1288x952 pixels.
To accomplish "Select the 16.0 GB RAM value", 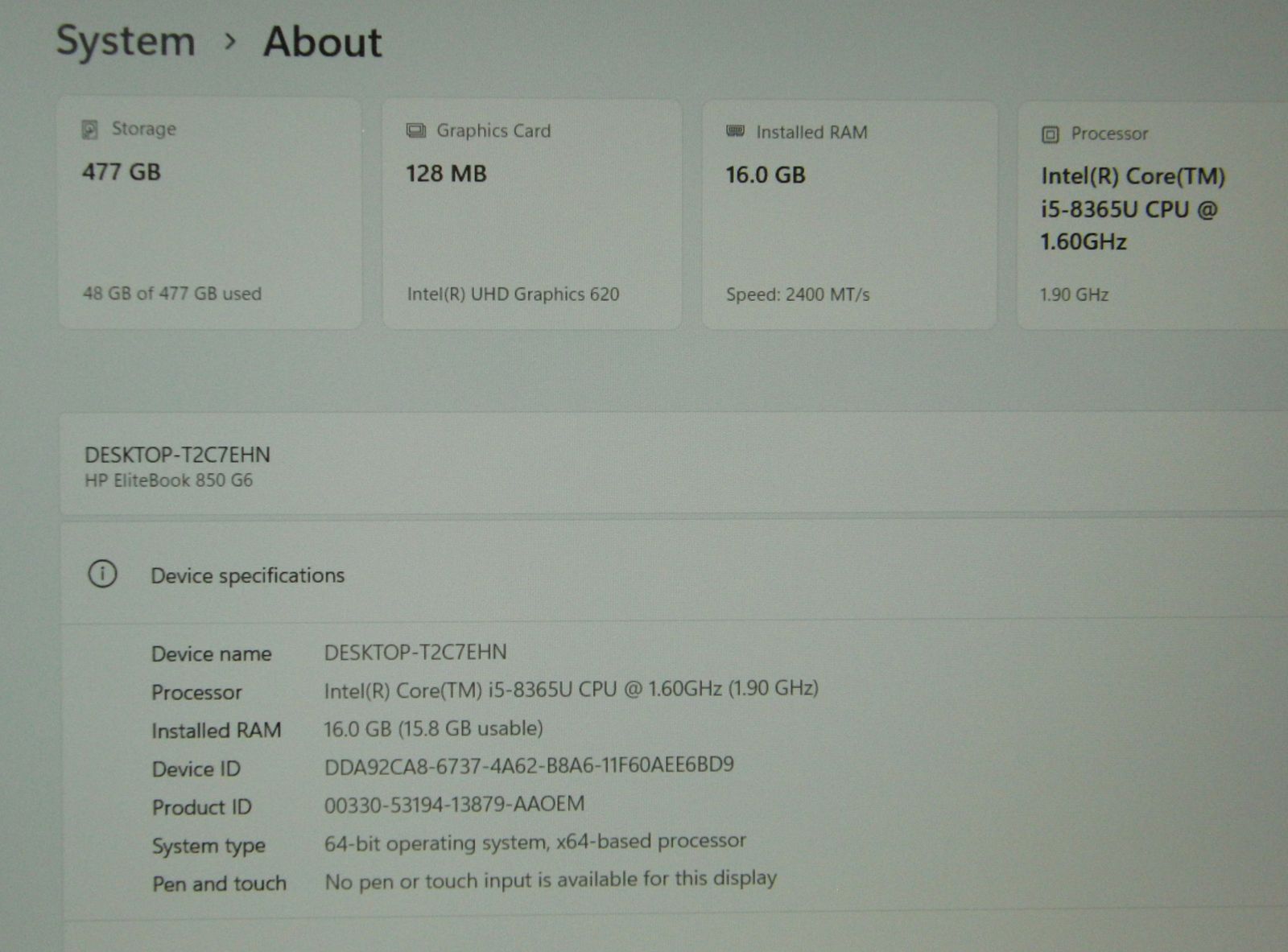I will (x=765, y=175).
